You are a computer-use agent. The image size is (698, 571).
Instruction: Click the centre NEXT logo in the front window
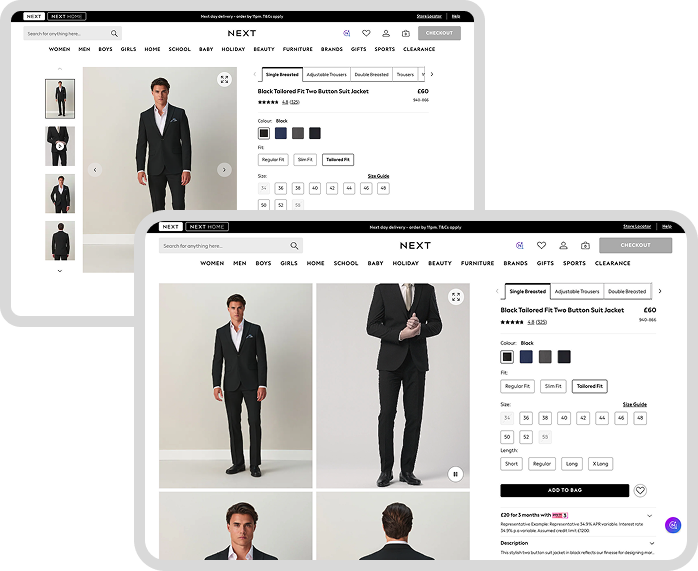[415, 246]
